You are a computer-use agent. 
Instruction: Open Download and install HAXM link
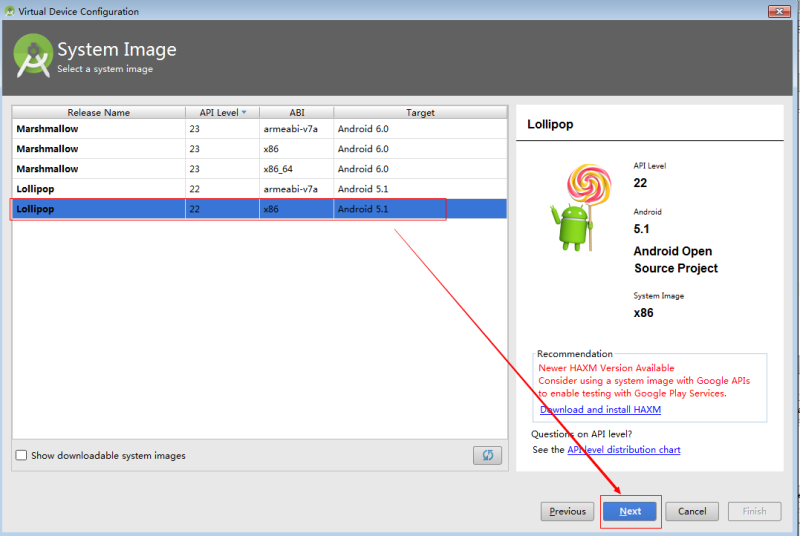601,410
